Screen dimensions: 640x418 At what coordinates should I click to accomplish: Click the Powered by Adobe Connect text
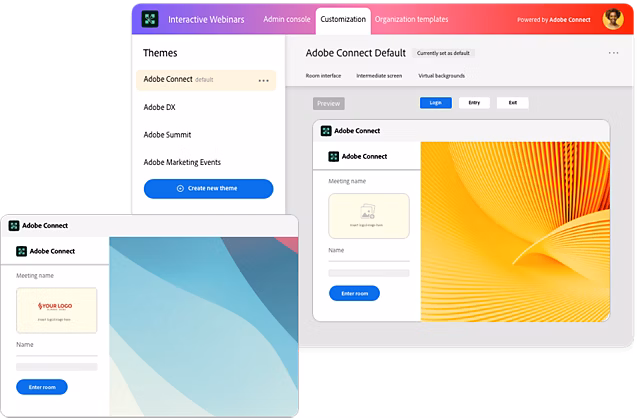pyautogui.click(x=553, y=20)
